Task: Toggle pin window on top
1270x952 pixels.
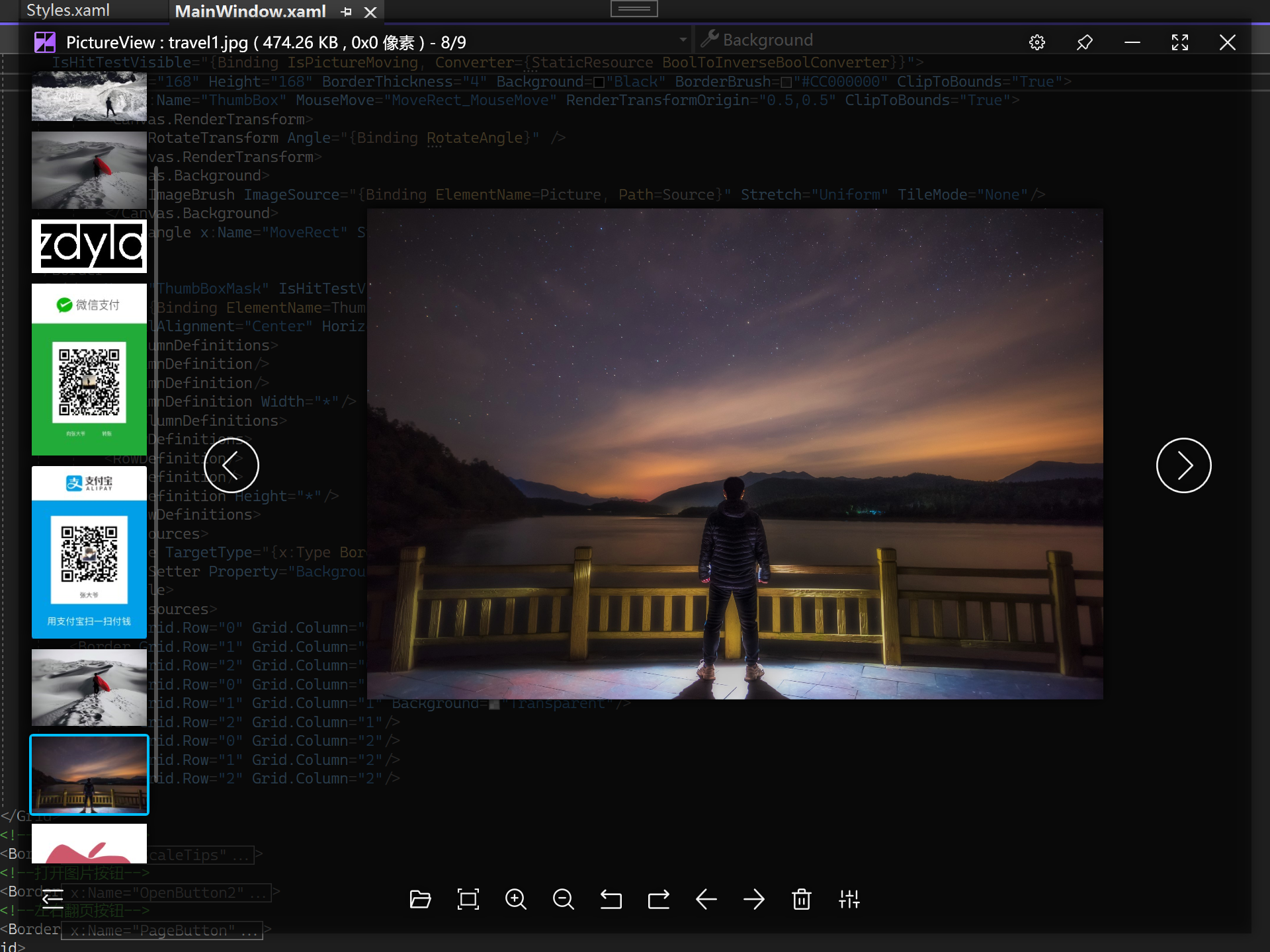Action: click(1084, 42)
